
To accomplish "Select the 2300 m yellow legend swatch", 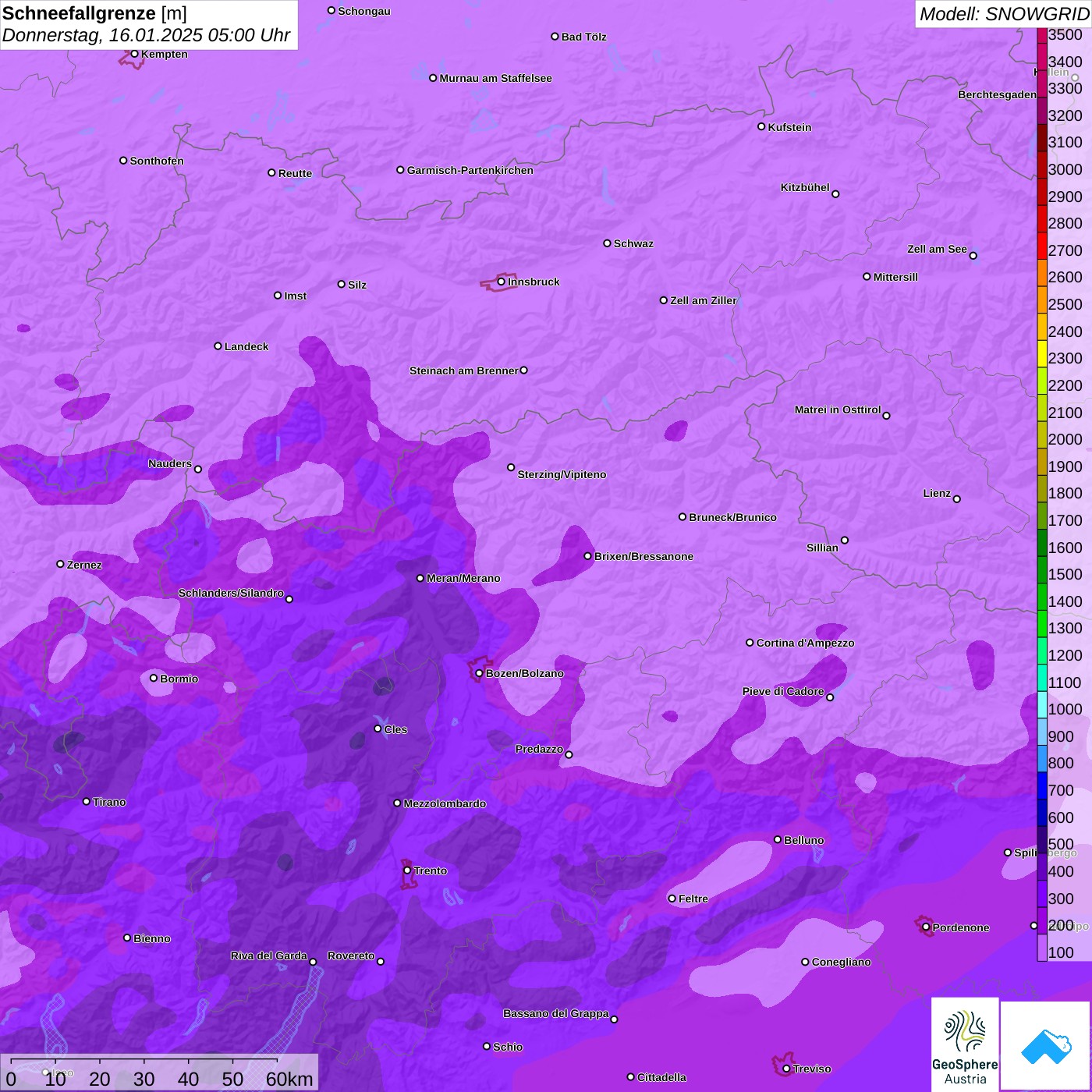I will [x=1042, y=353].
